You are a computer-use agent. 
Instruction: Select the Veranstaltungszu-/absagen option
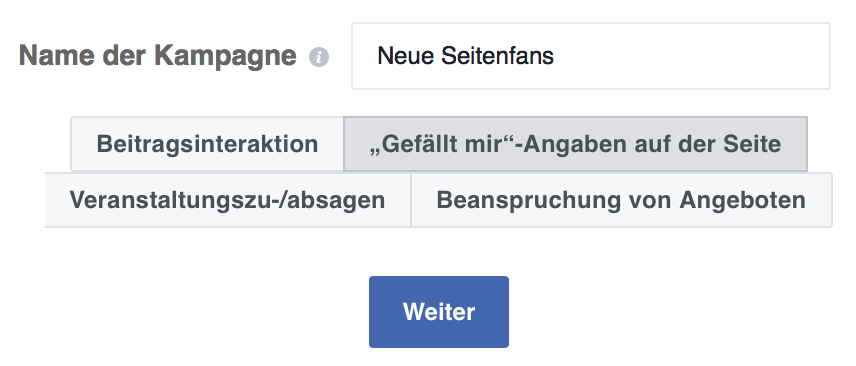click(228, 200)
